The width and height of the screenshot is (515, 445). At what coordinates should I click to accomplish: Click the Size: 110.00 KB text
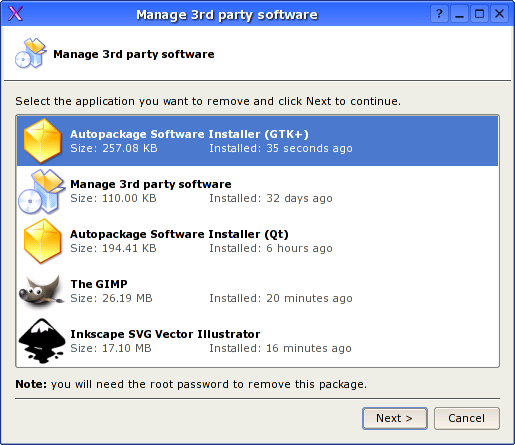click(x=113, y=198)
